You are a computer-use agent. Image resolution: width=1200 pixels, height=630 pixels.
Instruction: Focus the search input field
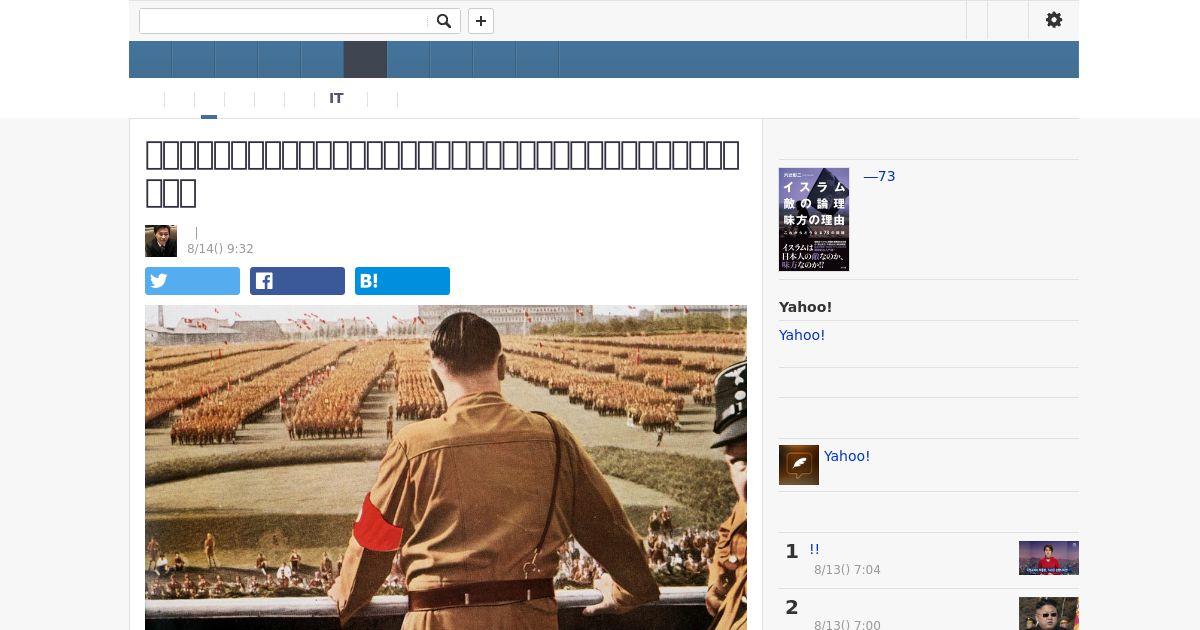tap(284, 21)
